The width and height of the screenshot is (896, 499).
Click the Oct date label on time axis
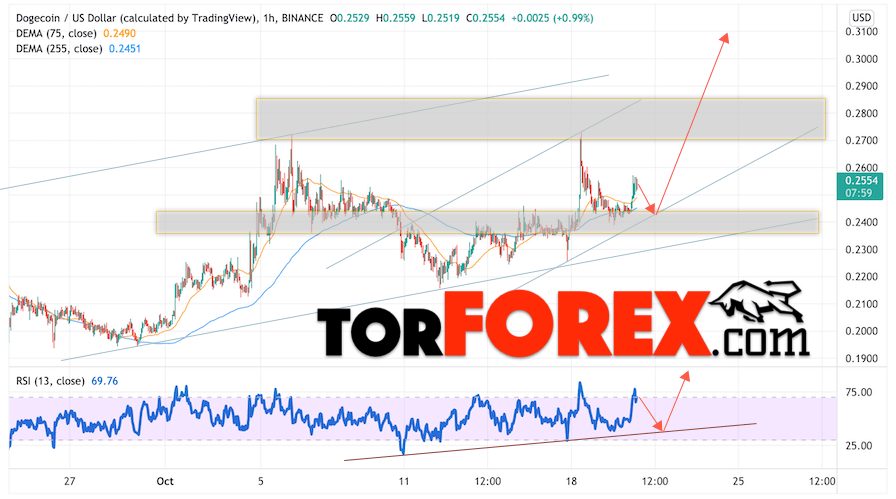point(165,481)
